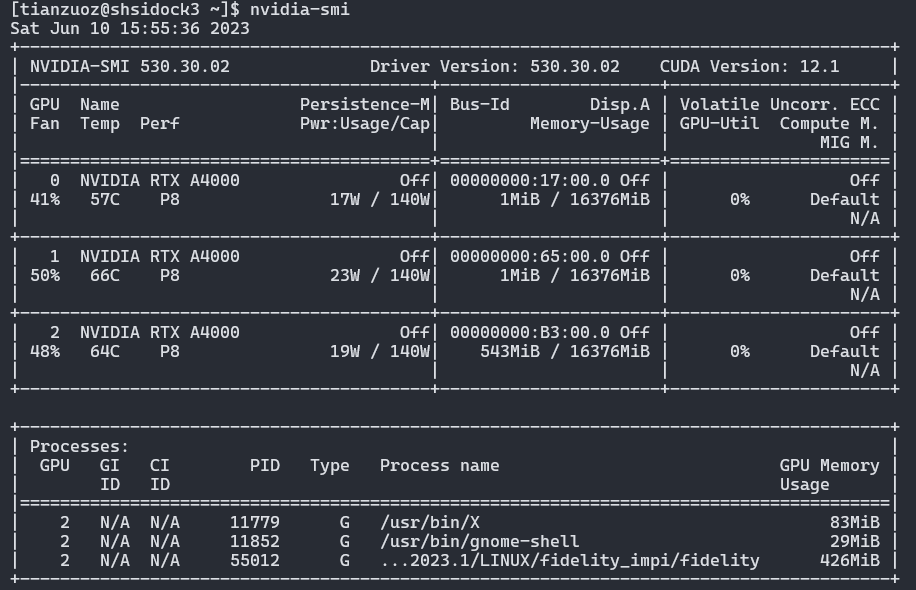Image resolution: width=916 pixels, height=590 pixels.
Task: Click the 41% fan speed value
Action: pyautogui.click(x=45, y=200)
